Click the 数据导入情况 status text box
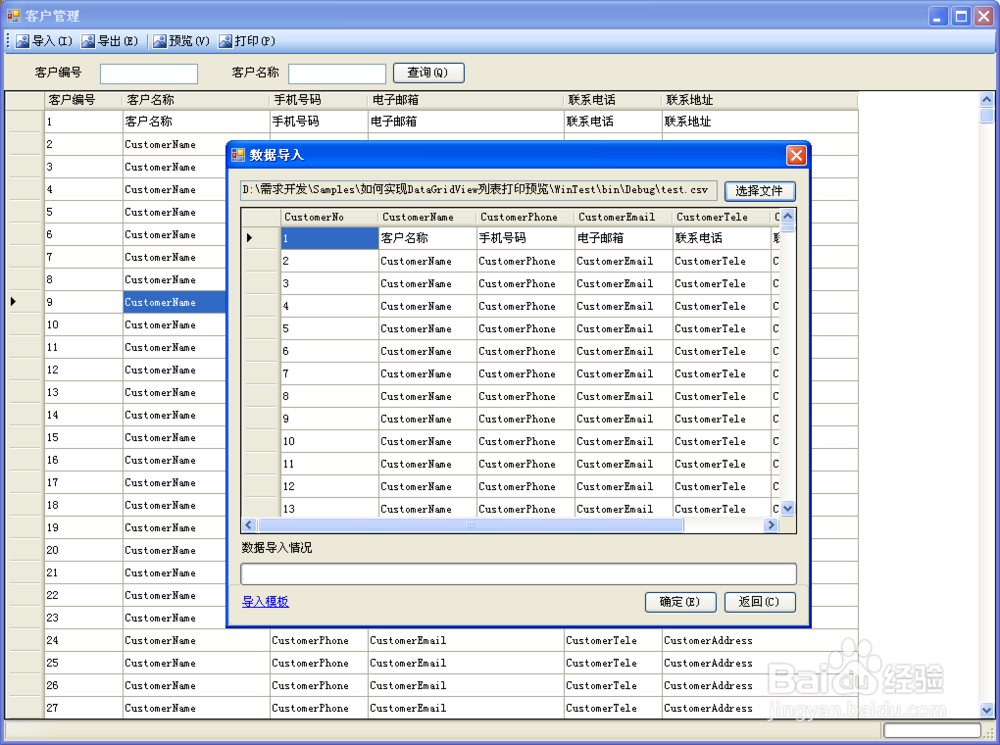The height and width of the screenshot is (745, 1000). coord(518,573)
